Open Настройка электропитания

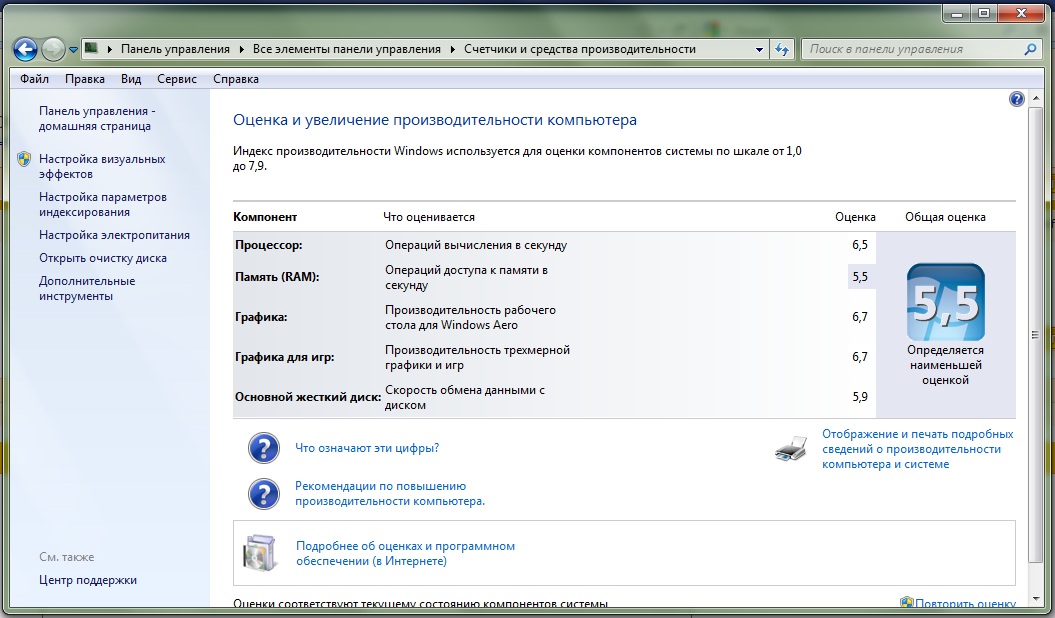[x=114, y=235]
